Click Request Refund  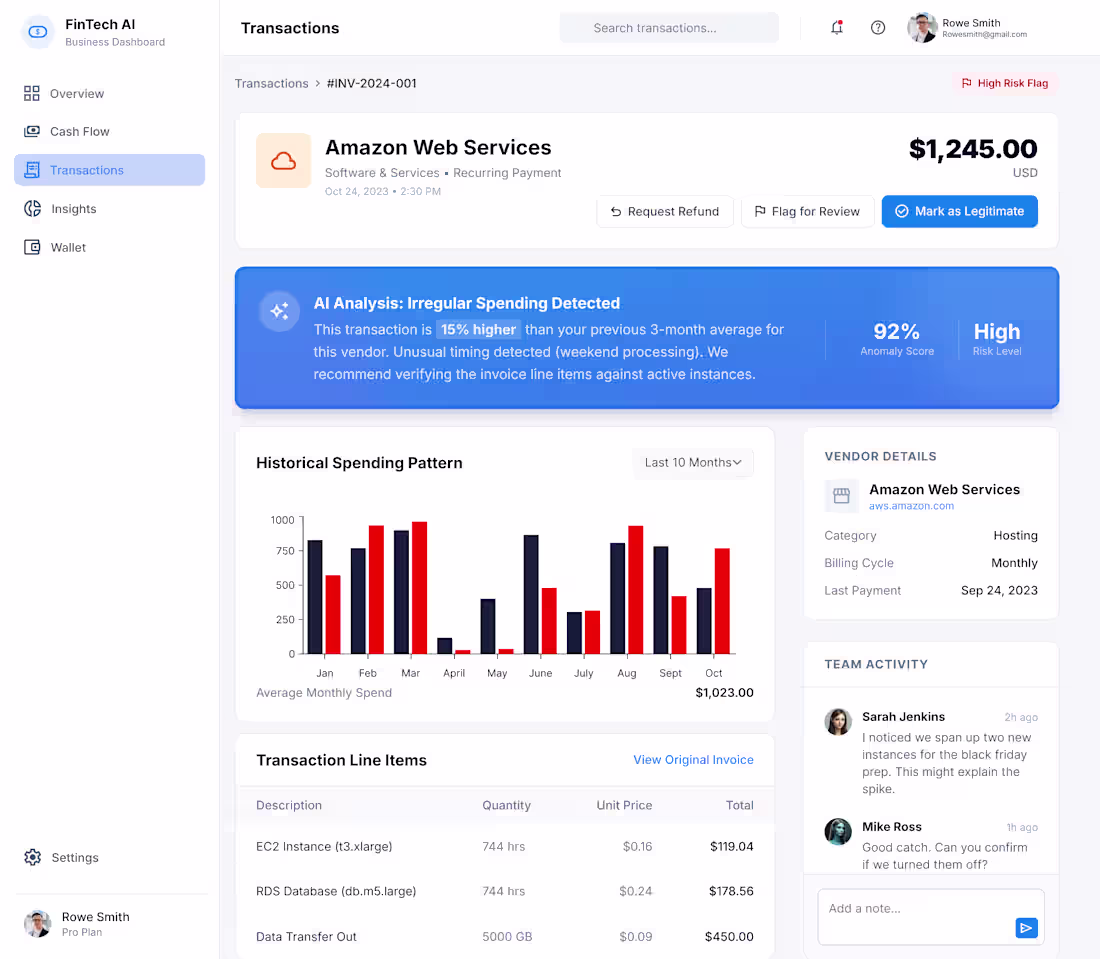(x=664, y=211)
